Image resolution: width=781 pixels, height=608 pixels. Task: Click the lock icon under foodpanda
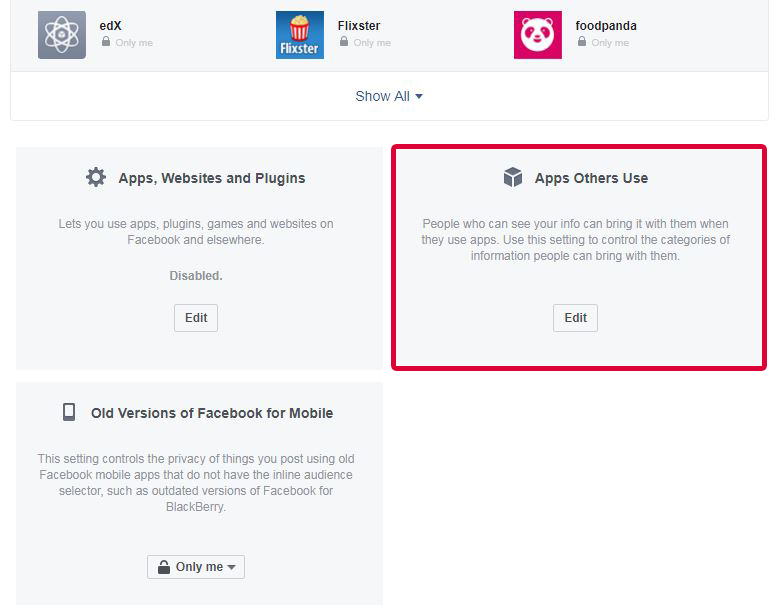(582, 42)
